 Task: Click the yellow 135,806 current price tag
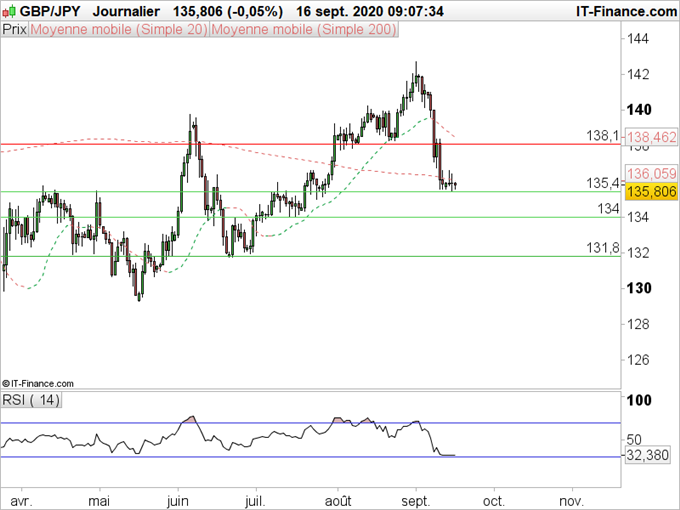pyautogui.click(x=651, y=191)
